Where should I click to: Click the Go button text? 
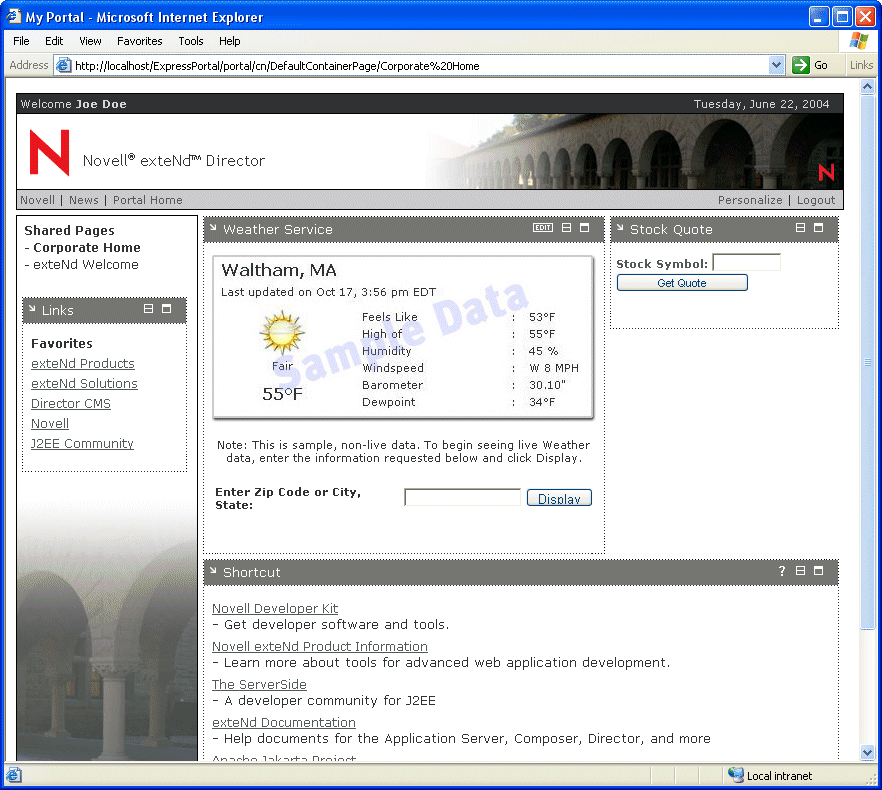821,65
